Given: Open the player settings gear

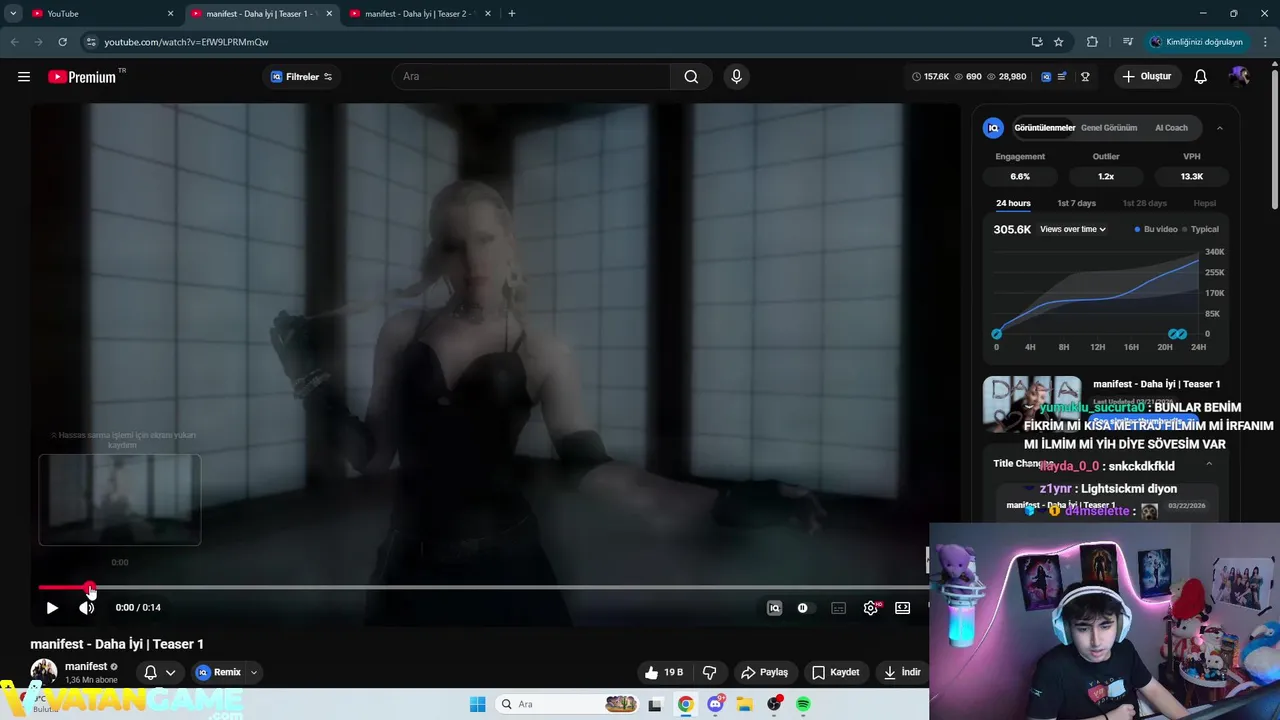Looking at the screenshot, I should tap(871, 608).
